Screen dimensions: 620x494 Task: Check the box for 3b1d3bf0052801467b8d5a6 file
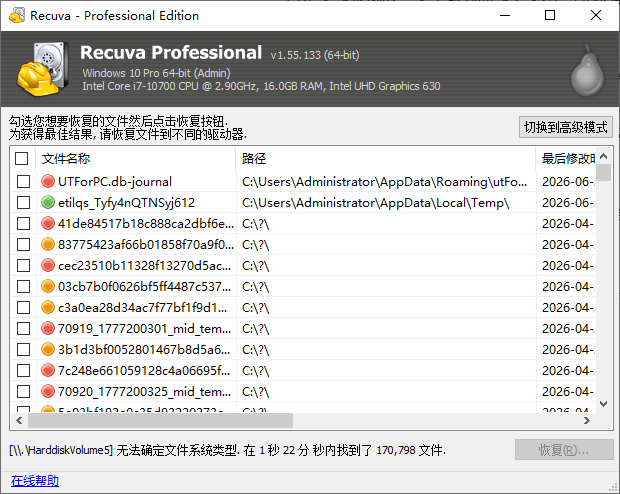[23, 349]
